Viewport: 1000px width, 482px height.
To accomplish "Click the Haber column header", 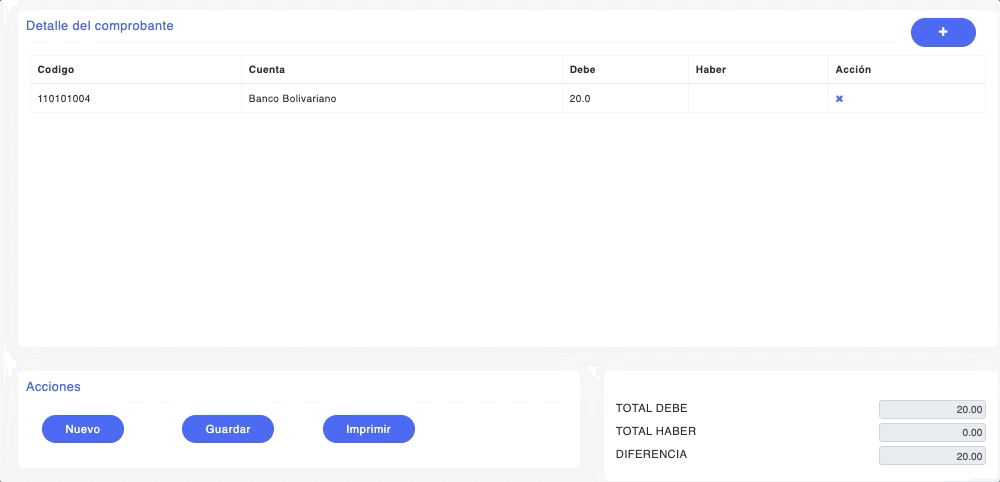I will click(x=710, y=70).
